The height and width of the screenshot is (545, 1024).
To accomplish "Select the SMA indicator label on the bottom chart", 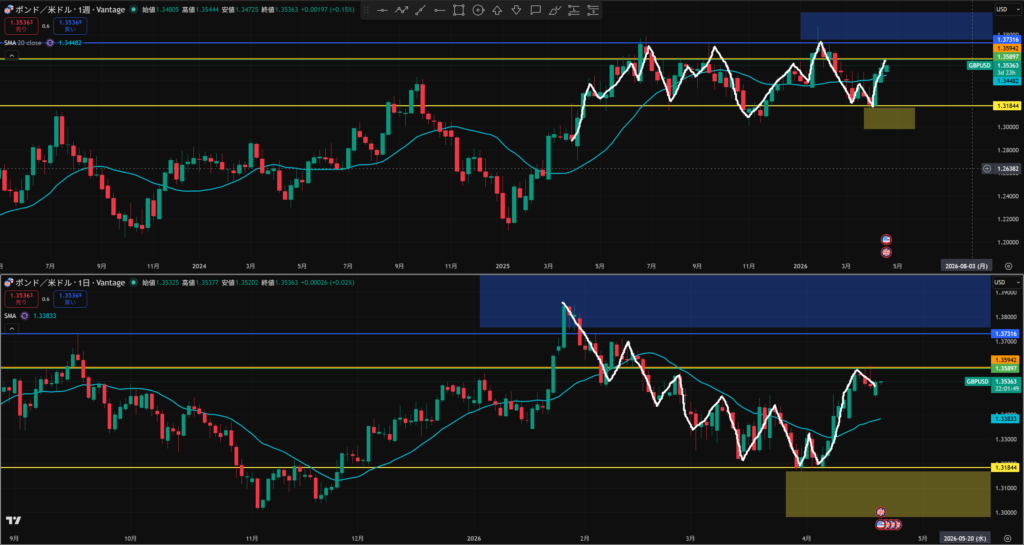I will pyautogui.click(x=12, y=315).
